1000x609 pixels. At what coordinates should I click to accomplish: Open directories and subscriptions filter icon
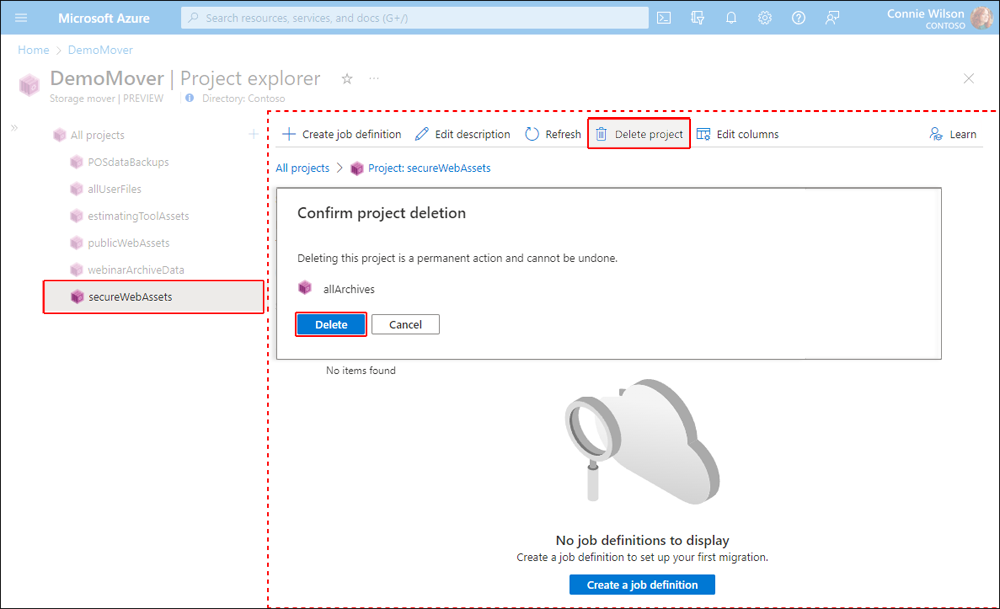click(x=698, y=18)
